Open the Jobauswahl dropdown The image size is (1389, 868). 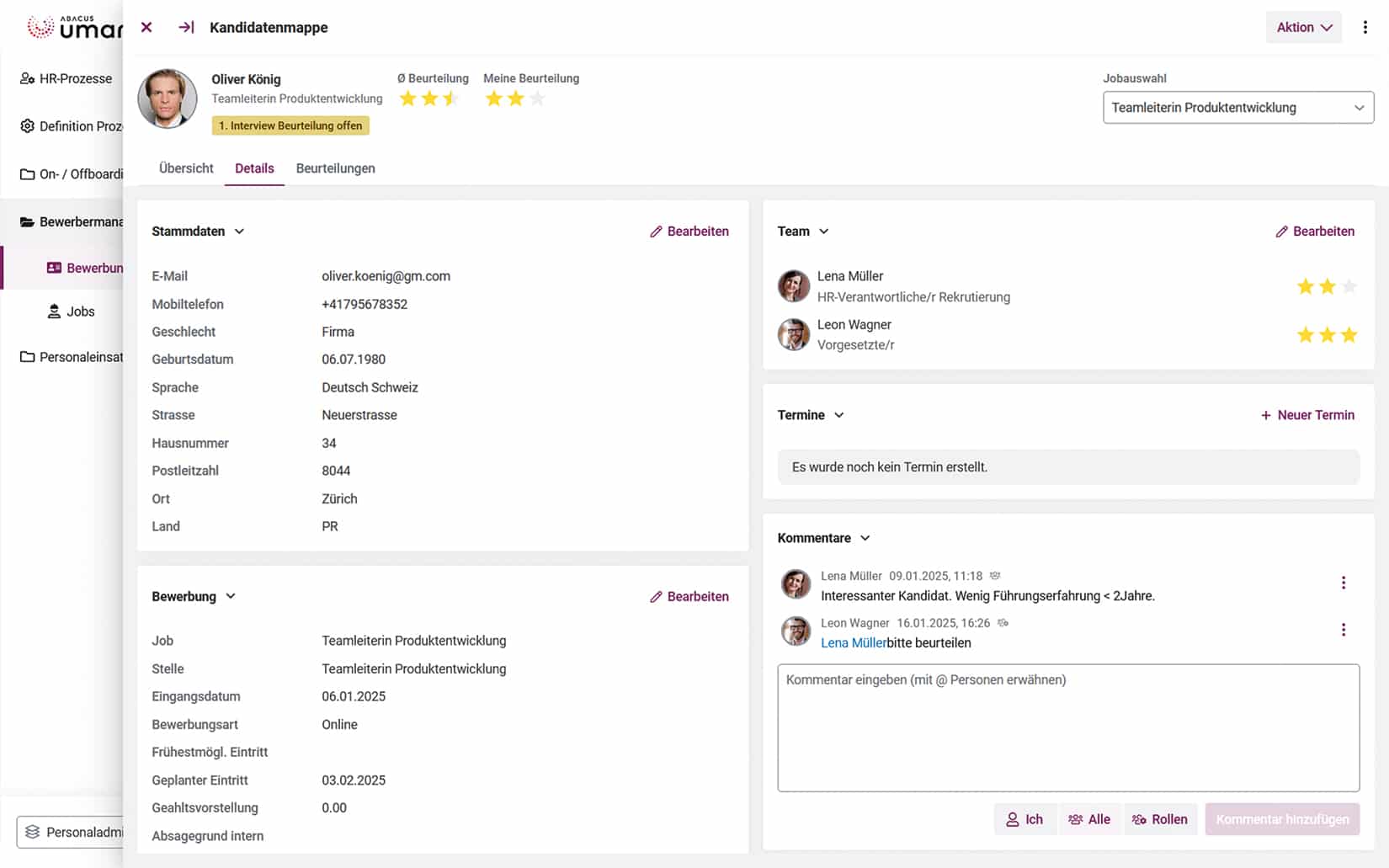point(1237,107)
